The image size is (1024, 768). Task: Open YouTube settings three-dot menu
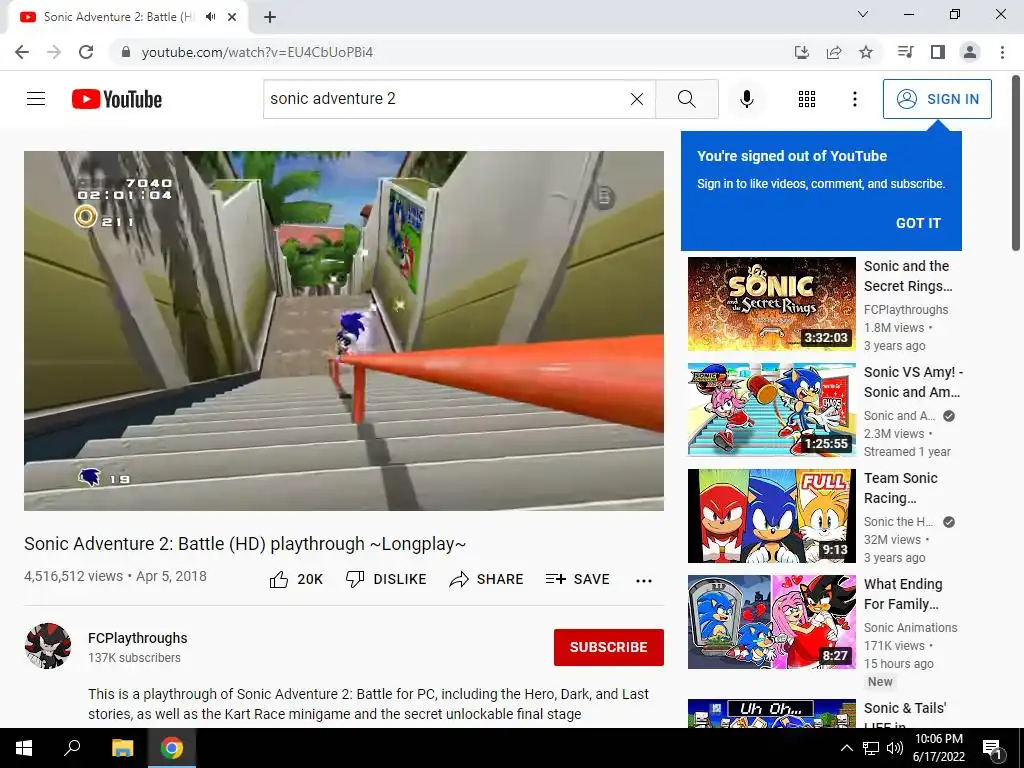[x=854, y=99]
